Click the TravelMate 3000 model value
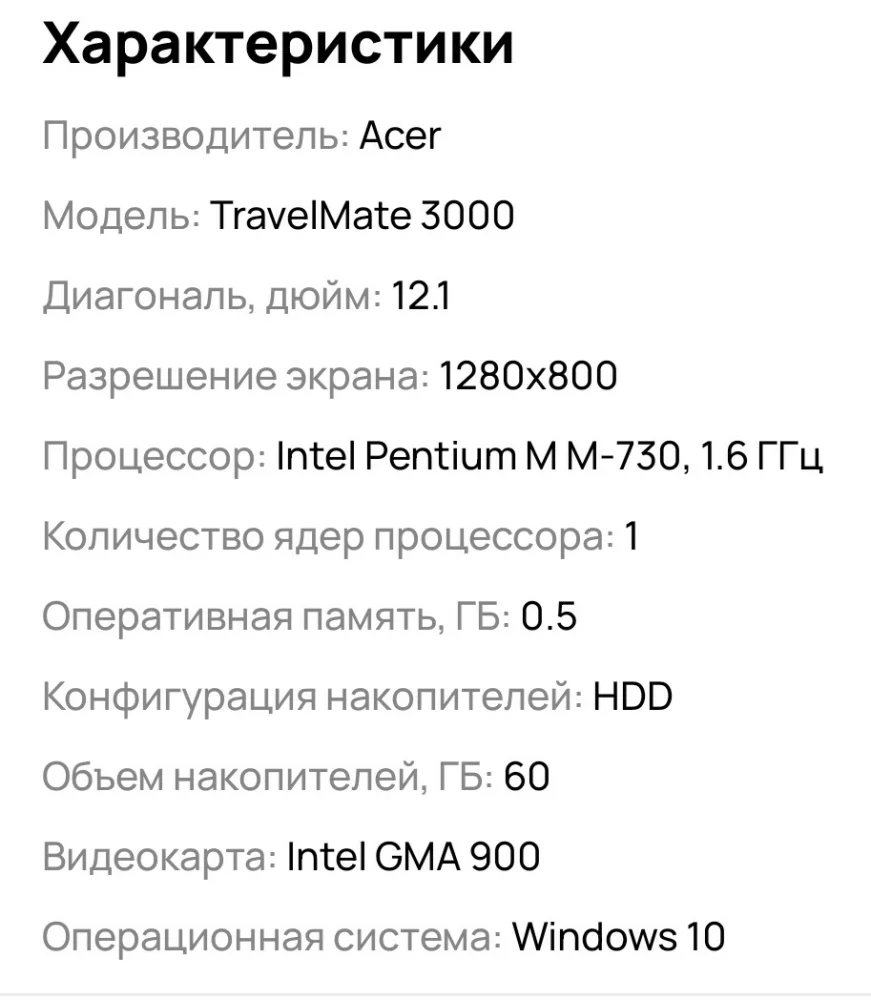 pos(362,215)
